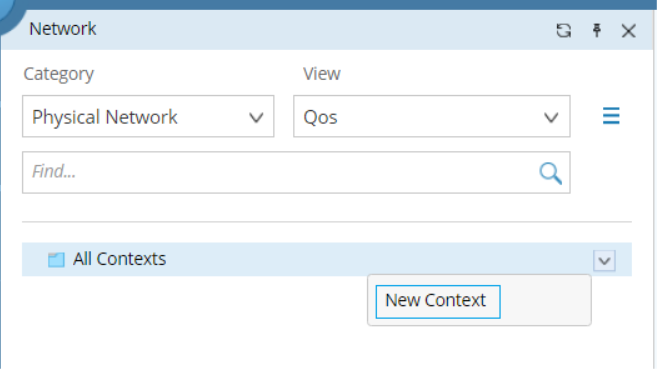This screenshot has width=657, height=376.
Task: Choose New Context from the popup menu
Action: (x=438, y=301)
